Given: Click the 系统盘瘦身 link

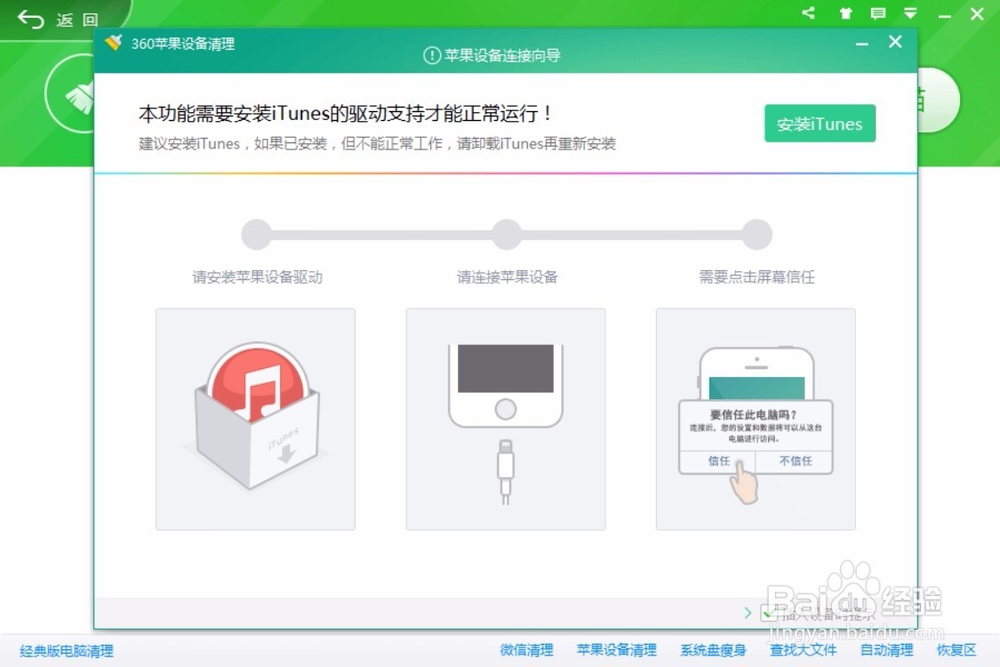Looking at the screenshot, I should coord(712,649).
